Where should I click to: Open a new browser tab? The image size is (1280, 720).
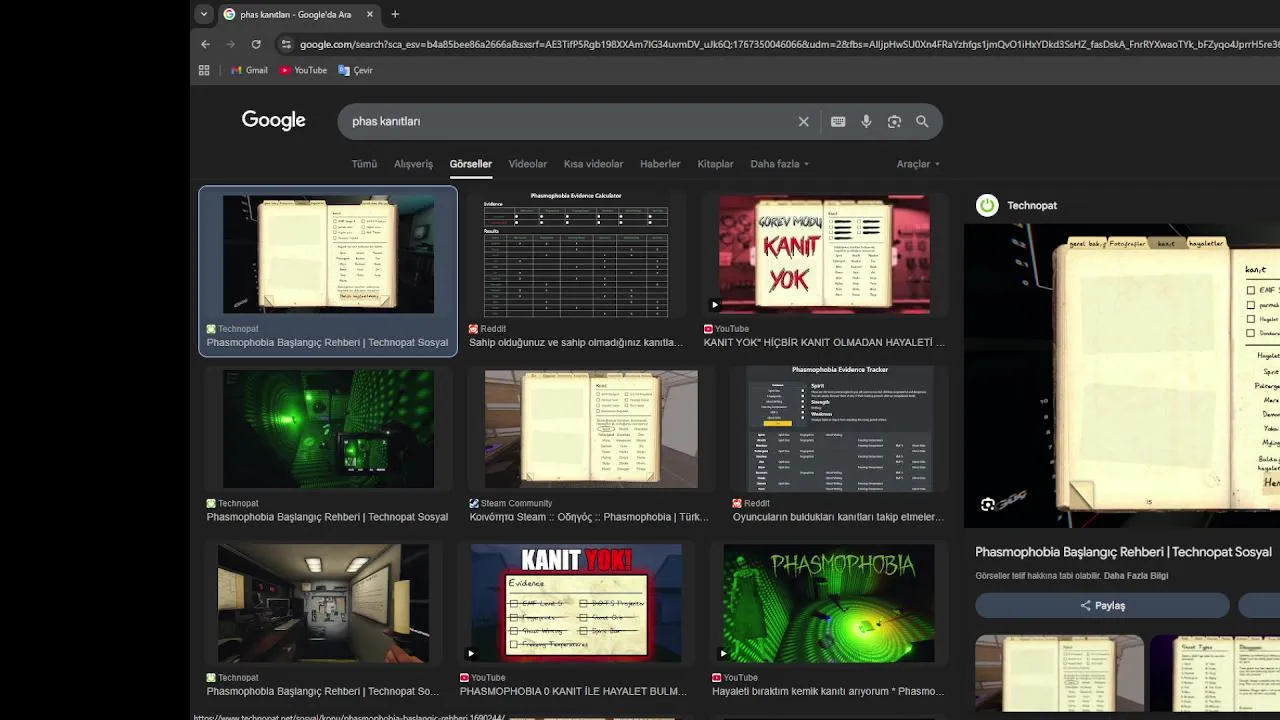pyautogui.click(x=395, y=14)
